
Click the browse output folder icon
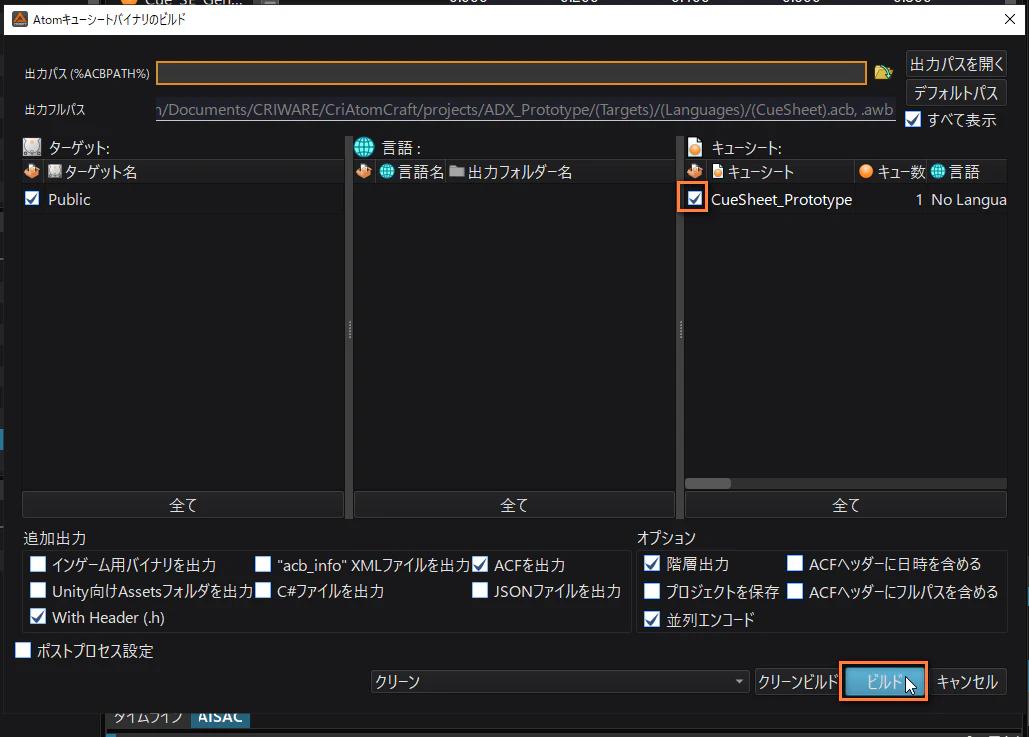[883, 72]
